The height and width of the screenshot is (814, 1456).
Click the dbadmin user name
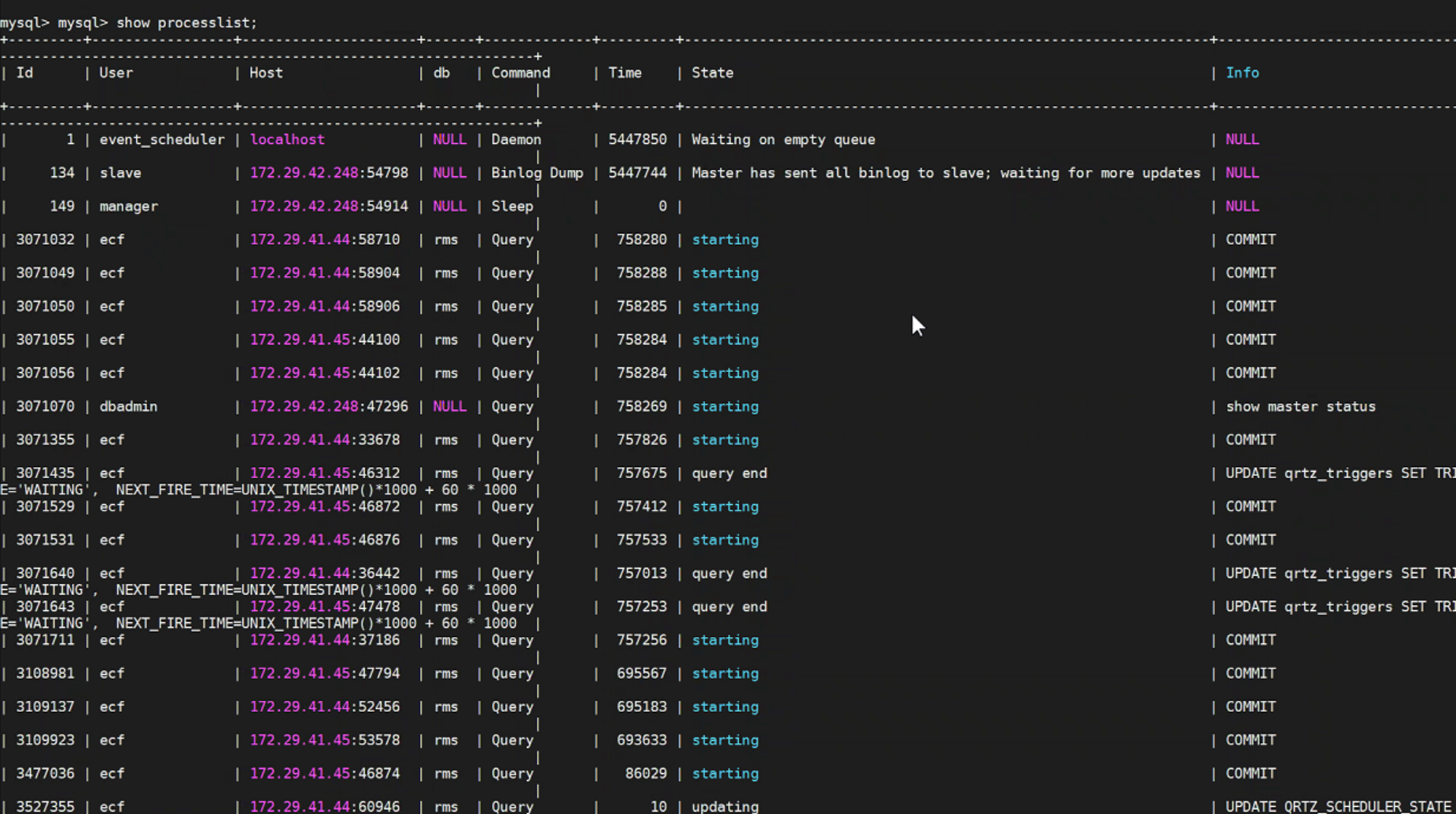(128, 407)
